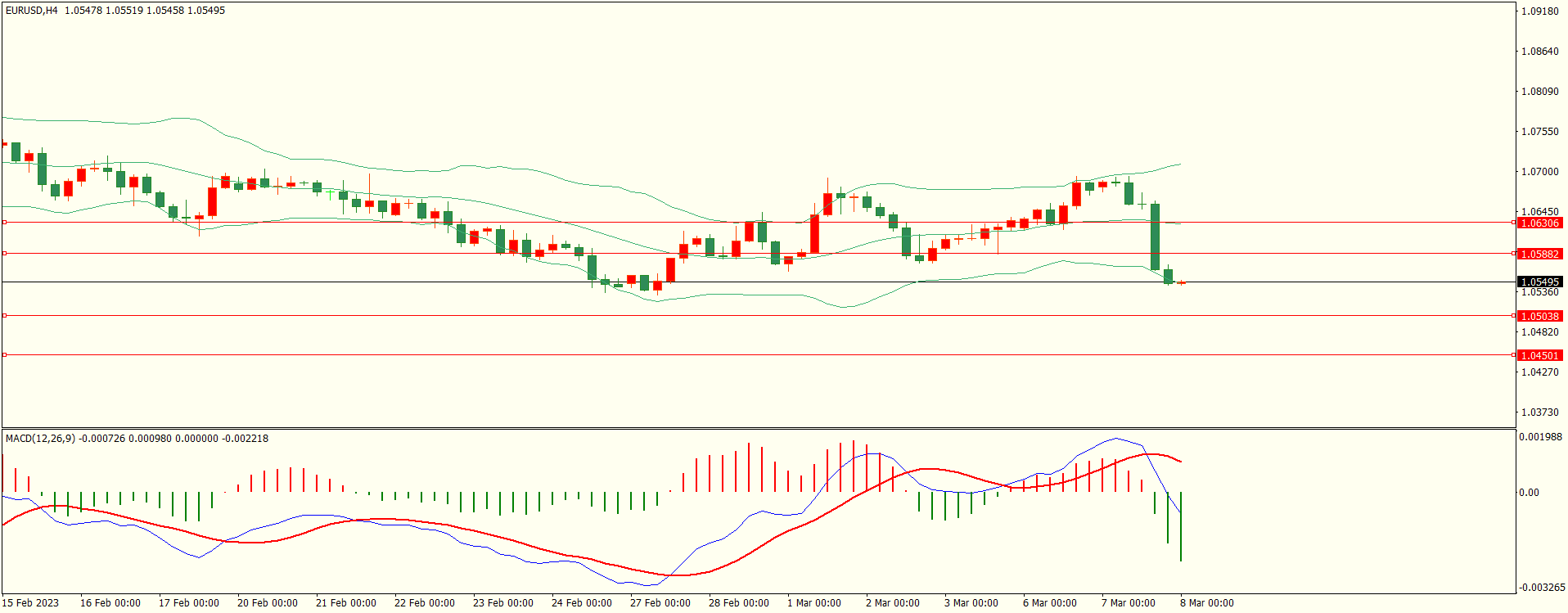The image size is (1568, 613).
Task: Click the MACD(12,26,9) indicator label
Action: [x=40, y=439]
